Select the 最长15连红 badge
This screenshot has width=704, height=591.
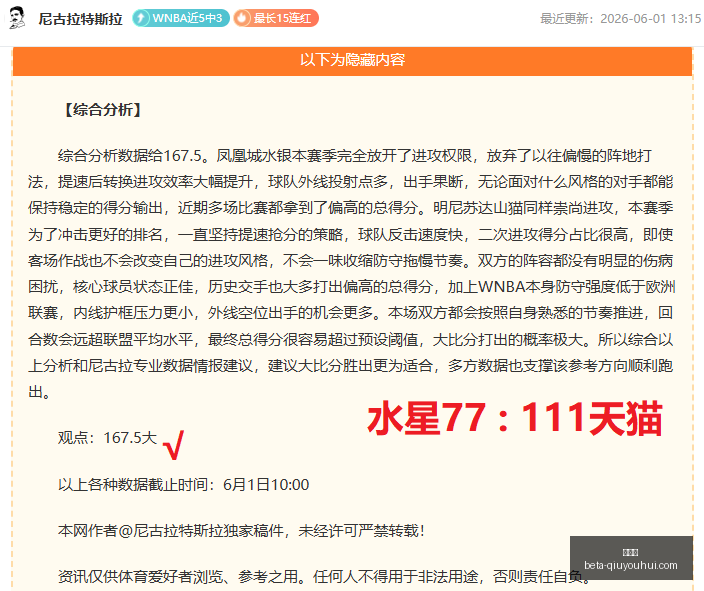[276, 18]
